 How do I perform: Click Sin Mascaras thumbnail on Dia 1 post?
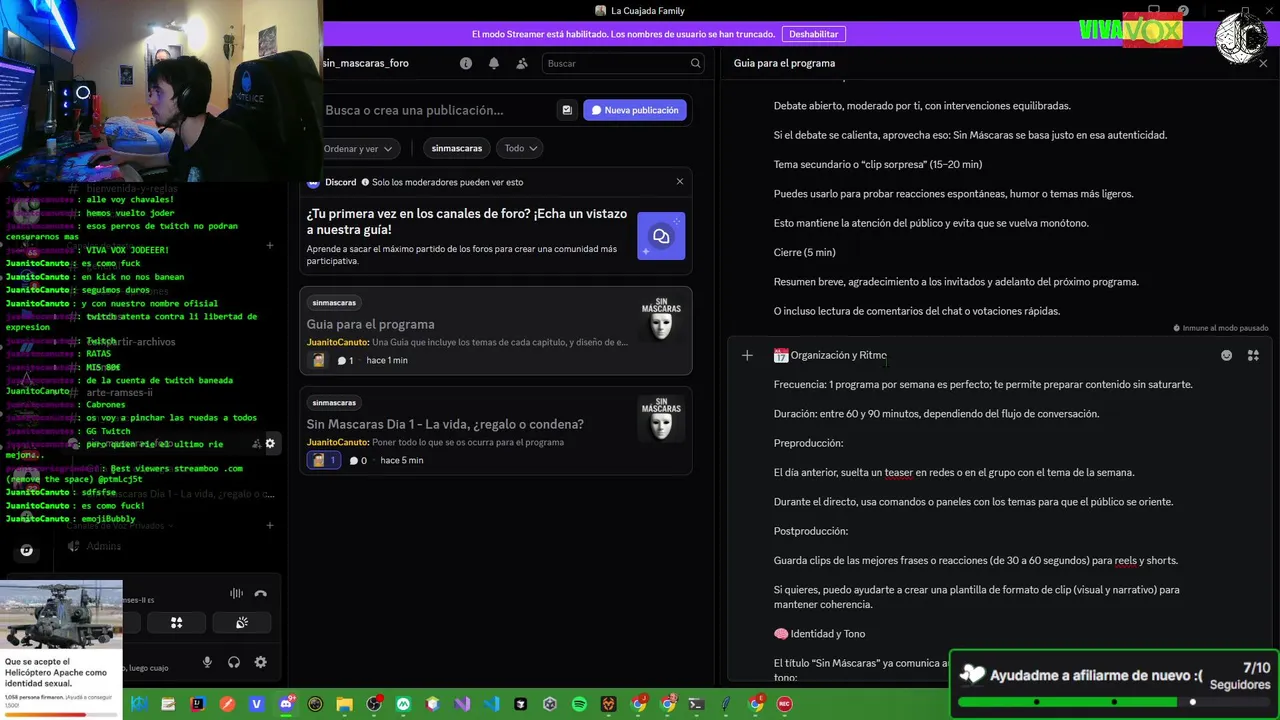[661, 418]
